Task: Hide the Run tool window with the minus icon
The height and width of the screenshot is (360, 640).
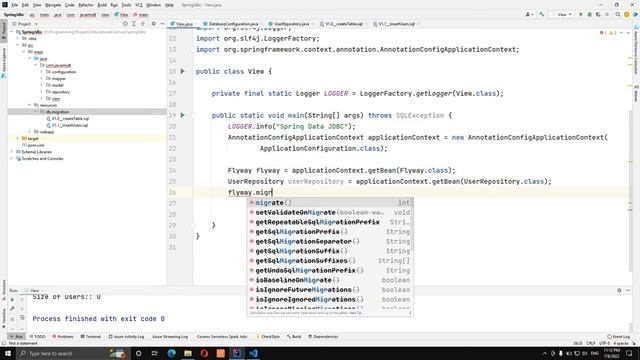Action: tap(628, 290)
